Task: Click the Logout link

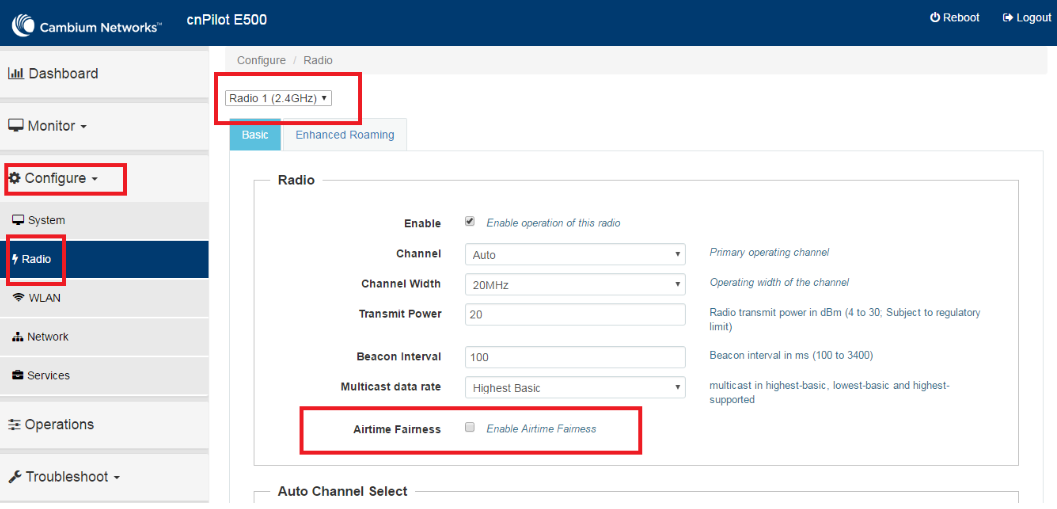Action: (1027, 18)
